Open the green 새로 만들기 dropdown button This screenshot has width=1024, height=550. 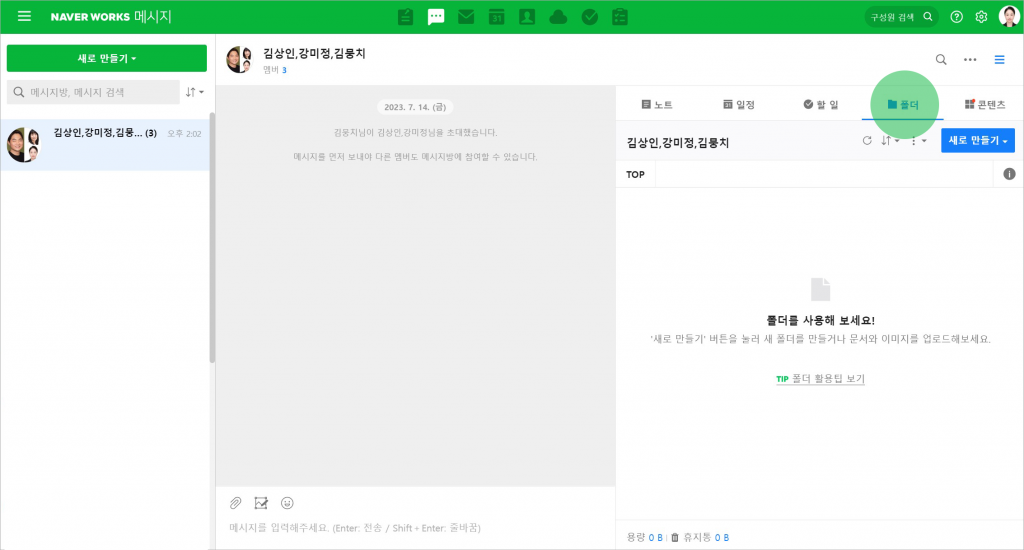106,58
